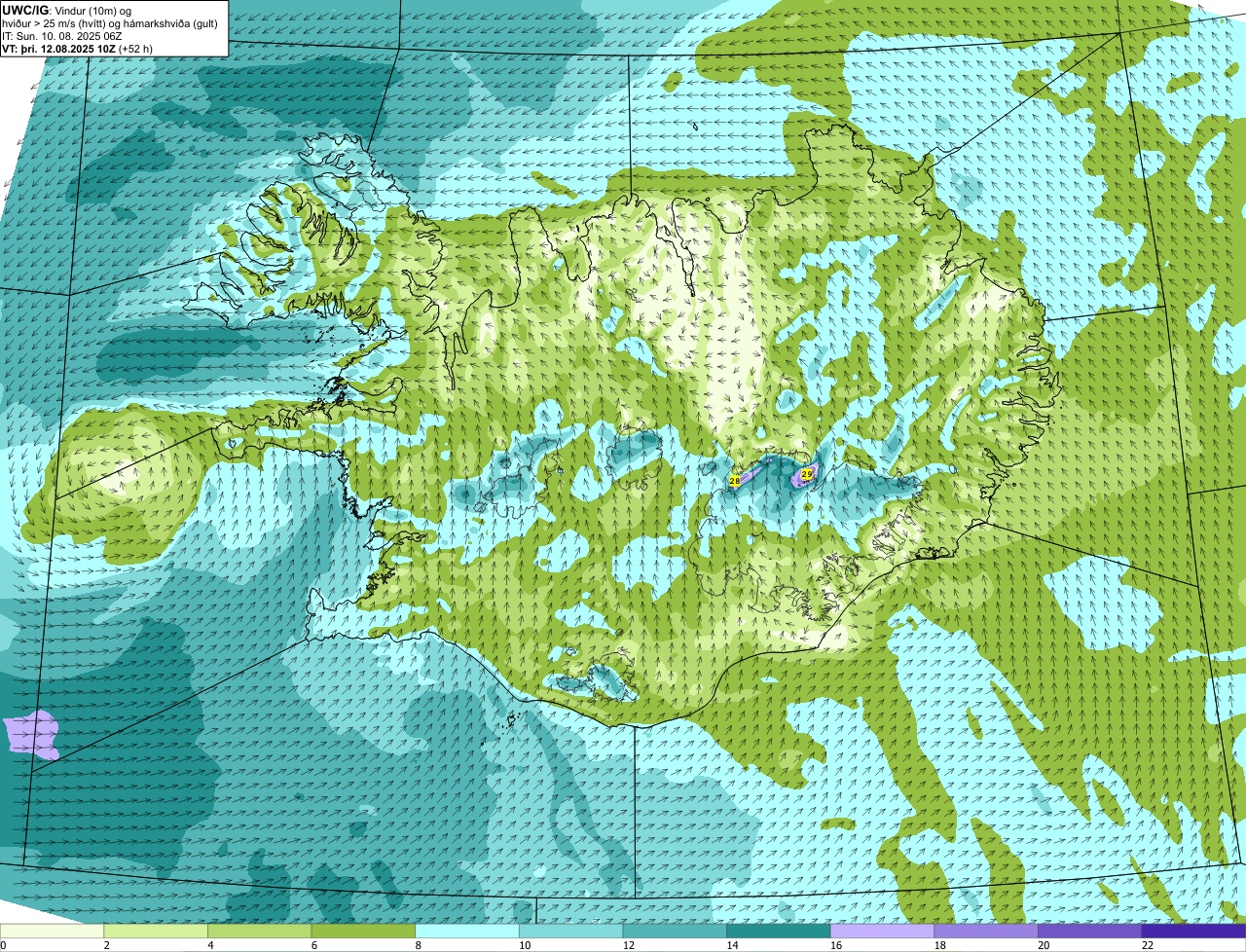Click the 12–14 m/s legend color segment
The height and width of the screenshot is (952, 1246).
coord(675,931)
